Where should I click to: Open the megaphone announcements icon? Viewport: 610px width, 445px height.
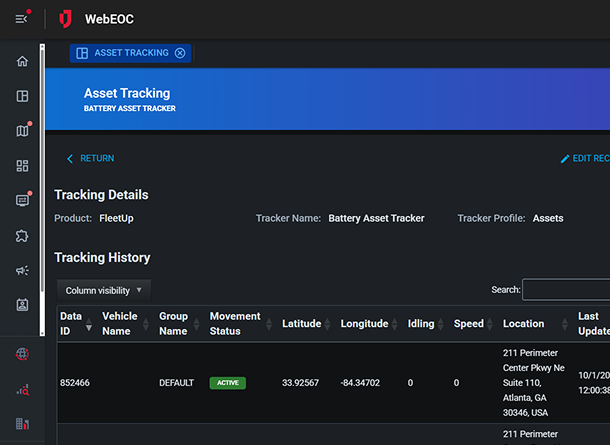pyautogui.click(x=22, y=270)
